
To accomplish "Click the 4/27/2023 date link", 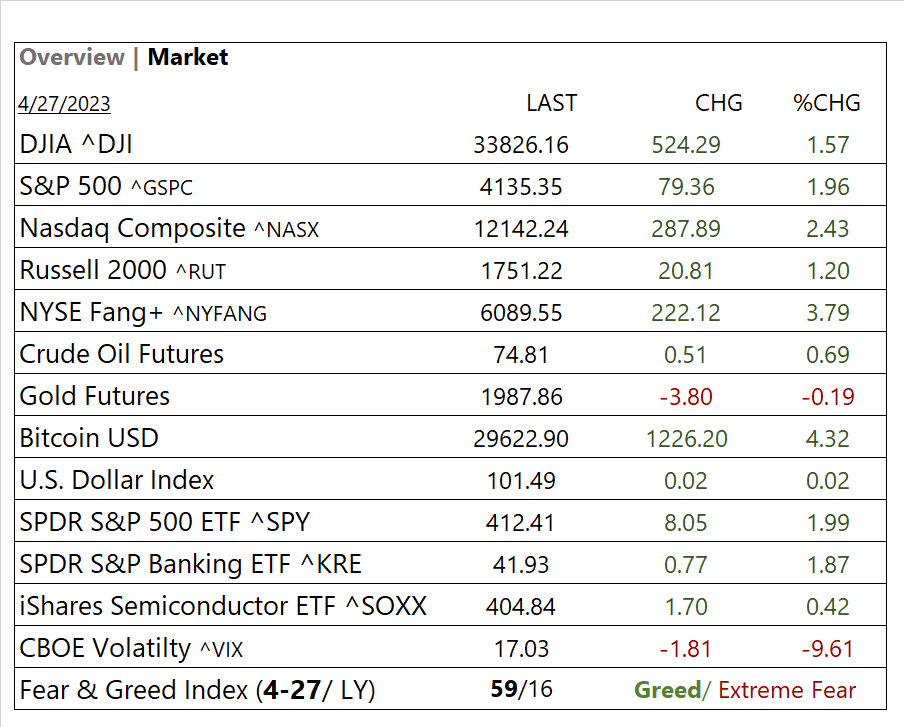I will (x=64, y=104).
